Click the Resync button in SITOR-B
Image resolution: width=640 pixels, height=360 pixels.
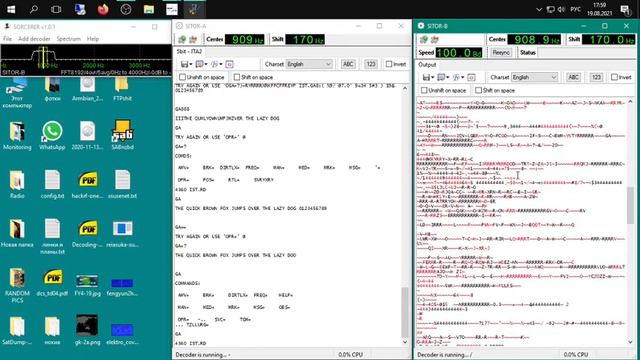501,53
